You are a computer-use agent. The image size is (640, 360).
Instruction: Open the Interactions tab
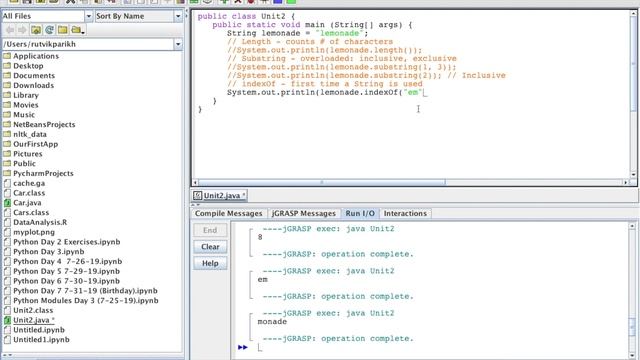pyautogui.click(x=405, y=213)
